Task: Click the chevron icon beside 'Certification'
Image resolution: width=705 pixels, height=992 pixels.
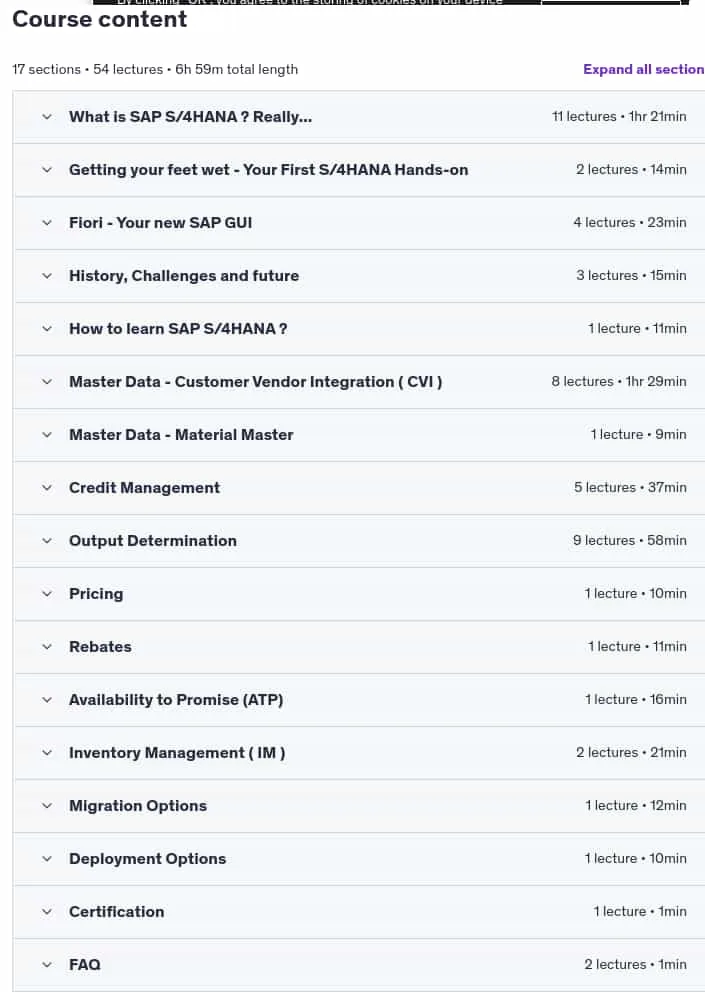Action: pyautogui.click(x=47, y=912)
